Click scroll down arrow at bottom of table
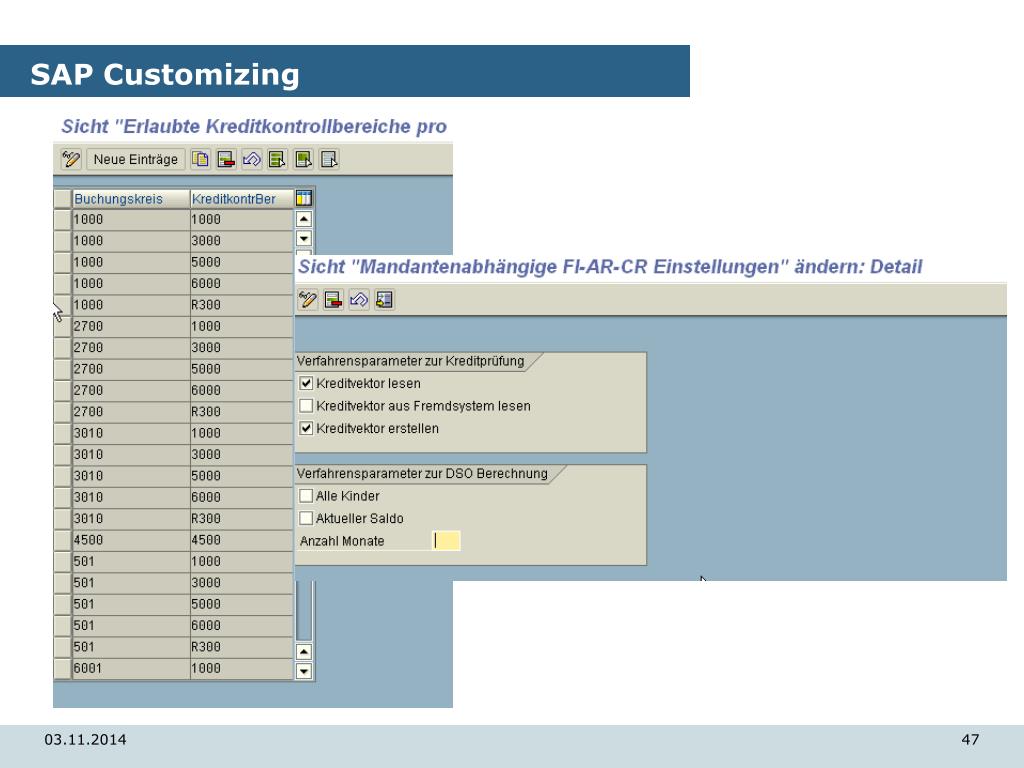The height and width of the screenshot is (768, 1024). [304, 671]
